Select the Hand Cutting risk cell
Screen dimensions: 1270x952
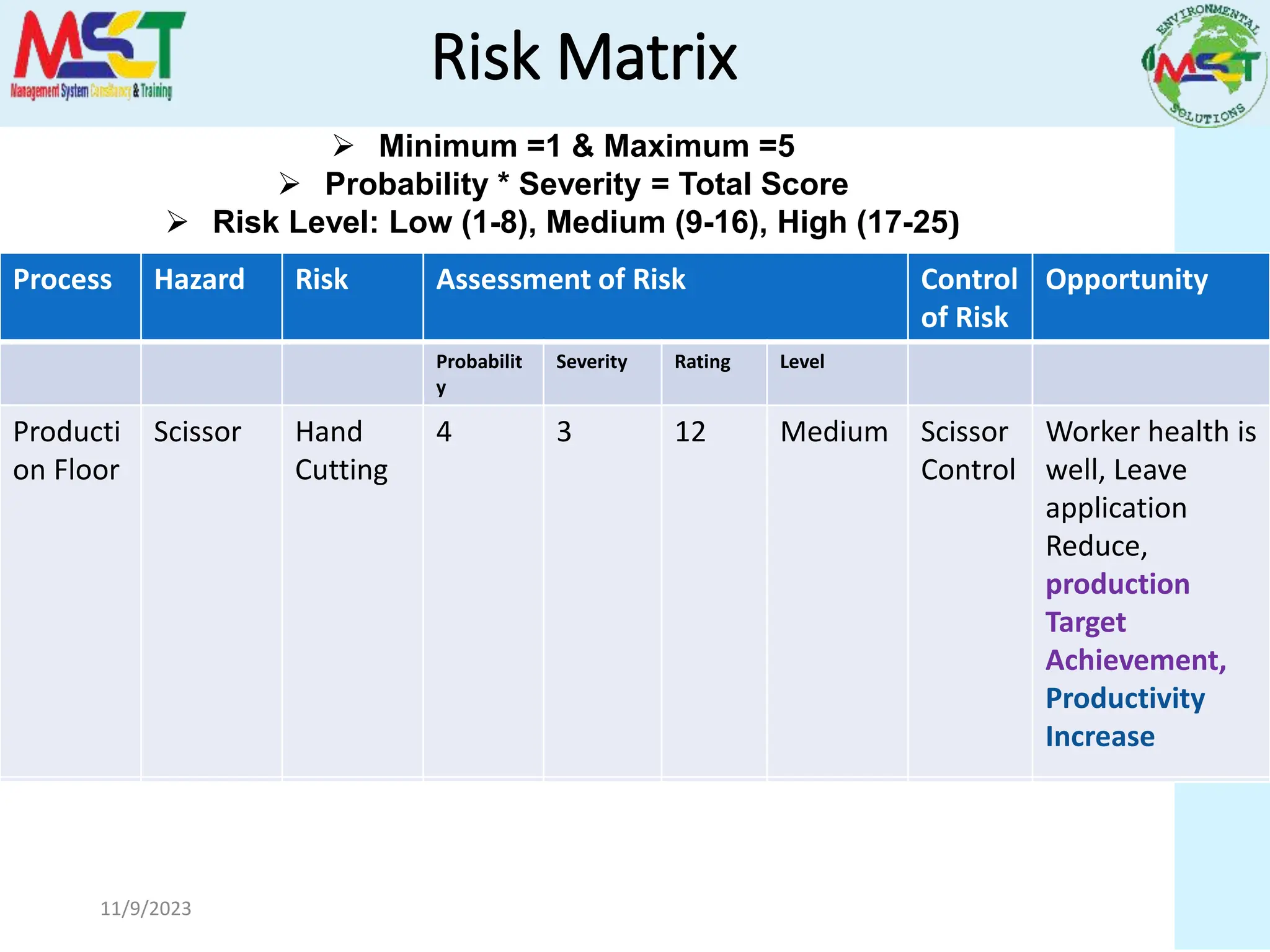341,451
